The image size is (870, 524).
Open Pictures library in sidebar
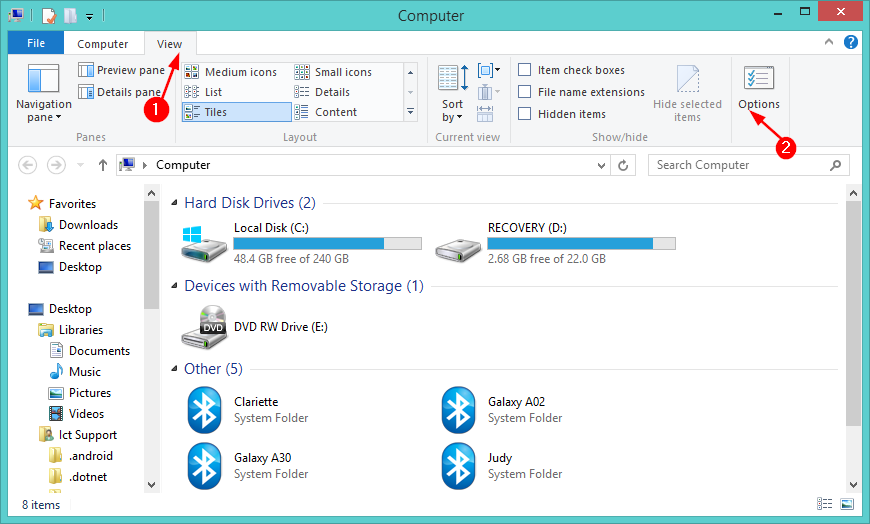(x=80, y=392)
